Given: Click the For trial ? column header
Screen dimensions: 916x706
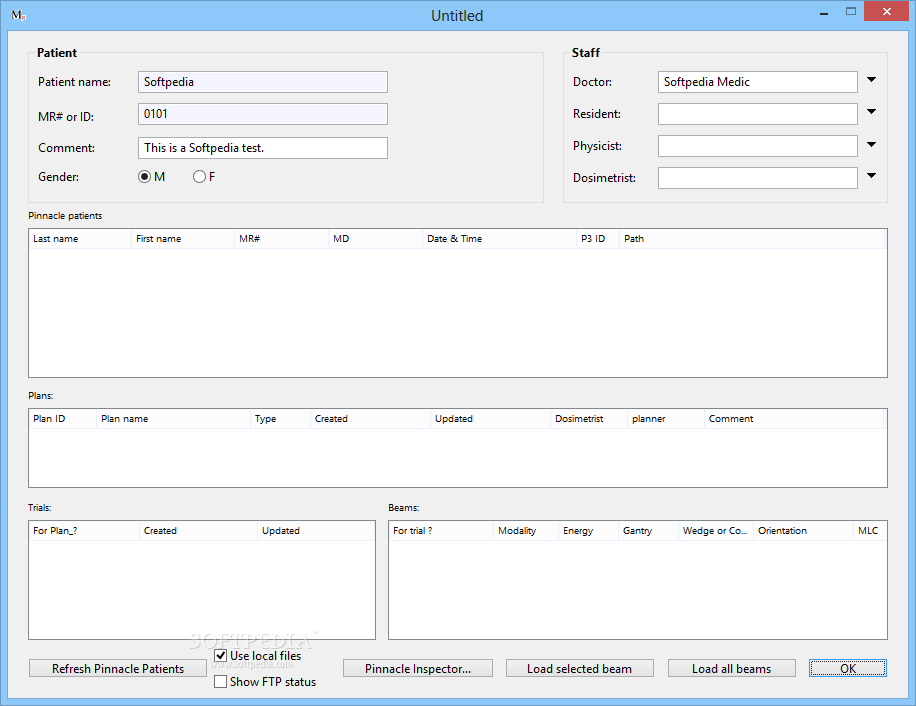Looking at the screenshot, I should click(x=441, y=530).
